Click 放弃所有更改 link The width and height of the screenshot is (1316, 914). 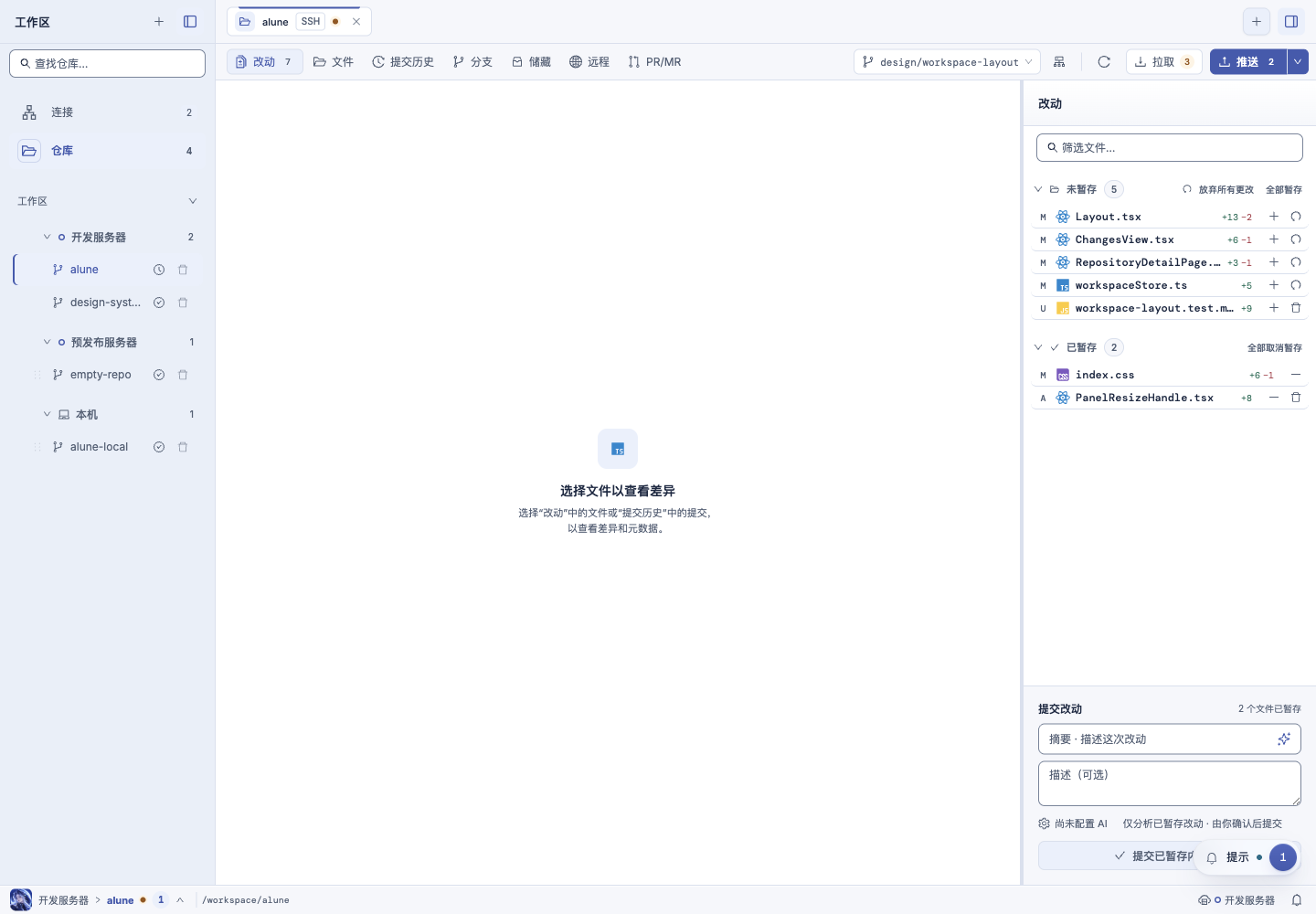click(1218, 189)
